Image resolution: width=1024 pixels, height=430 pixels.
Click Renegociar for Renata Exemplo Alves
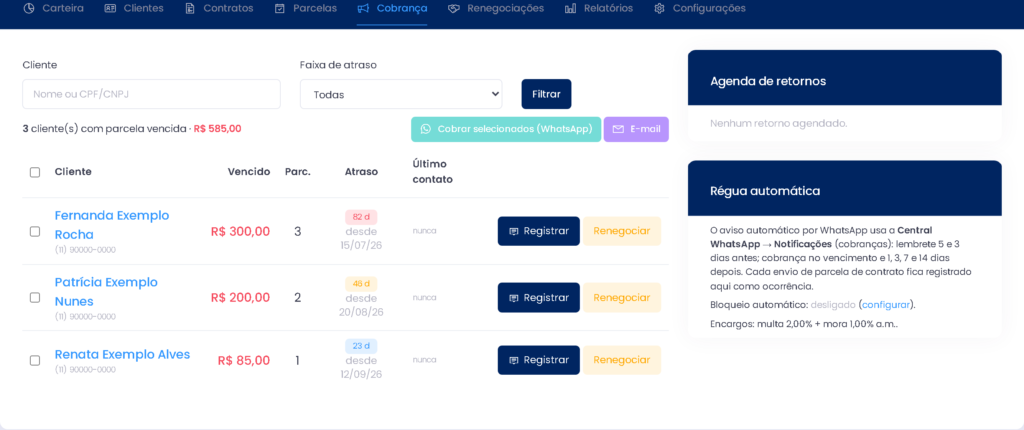(x=622, y=360)
